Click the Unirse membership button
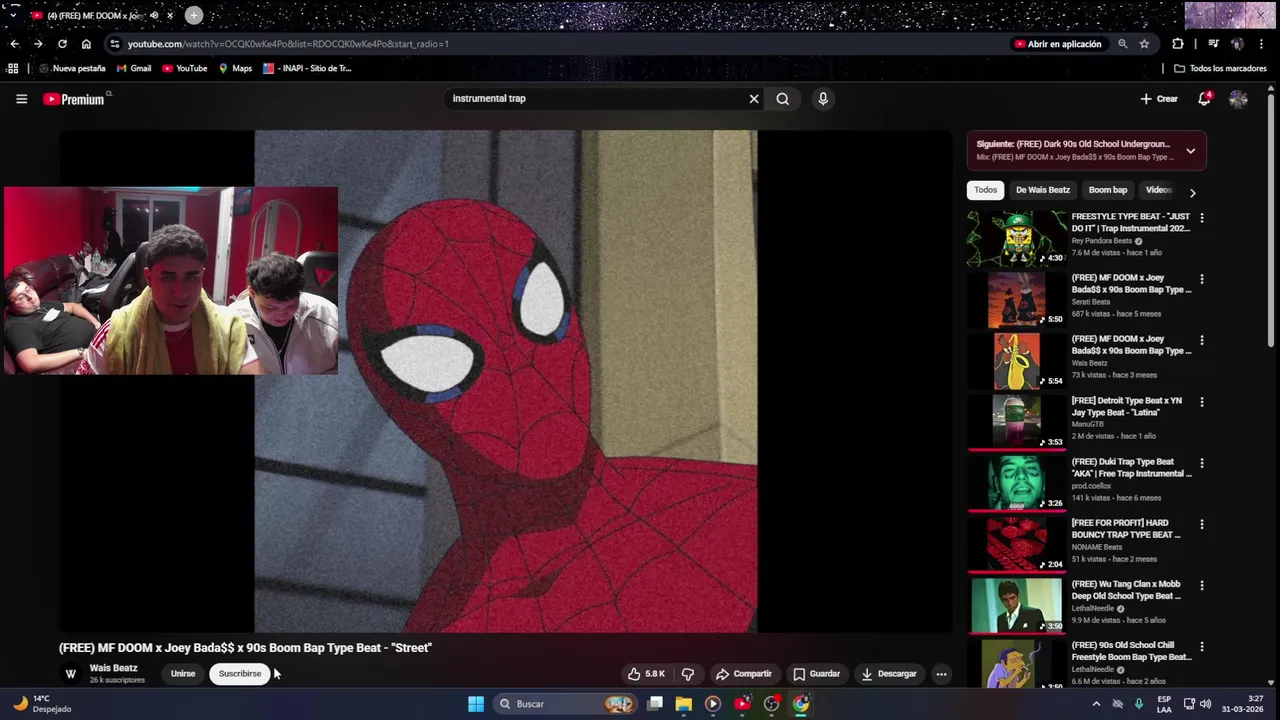 (x=183, y=674)
